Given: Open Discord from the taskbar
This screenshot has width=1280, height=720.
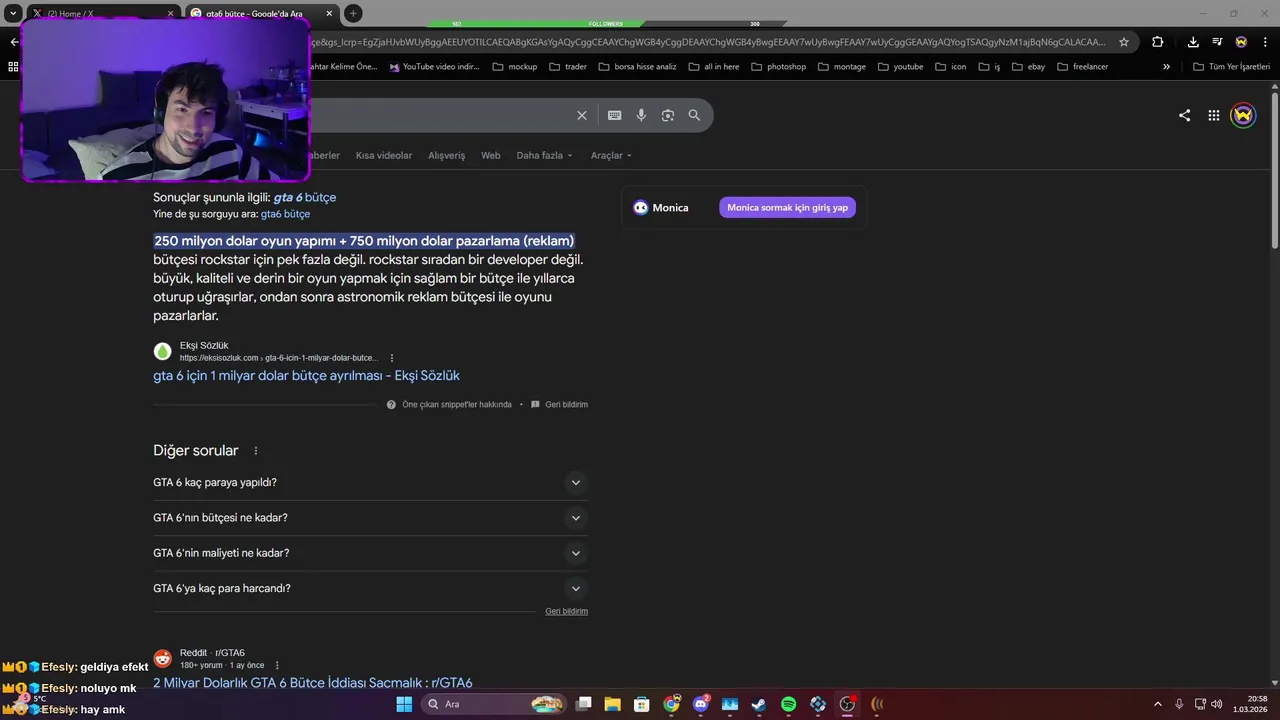Looking at the screenshot, I should [x=700, y=704].
